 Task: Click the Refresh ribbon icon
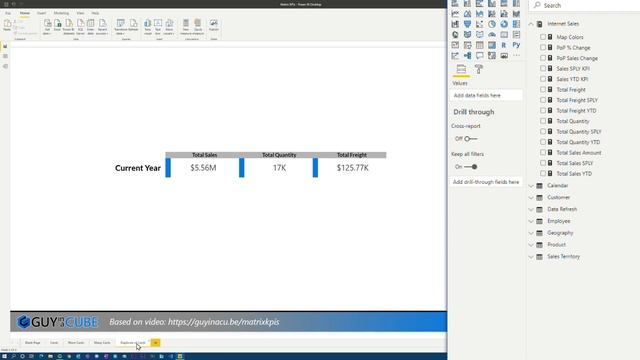tap(133, 25)
